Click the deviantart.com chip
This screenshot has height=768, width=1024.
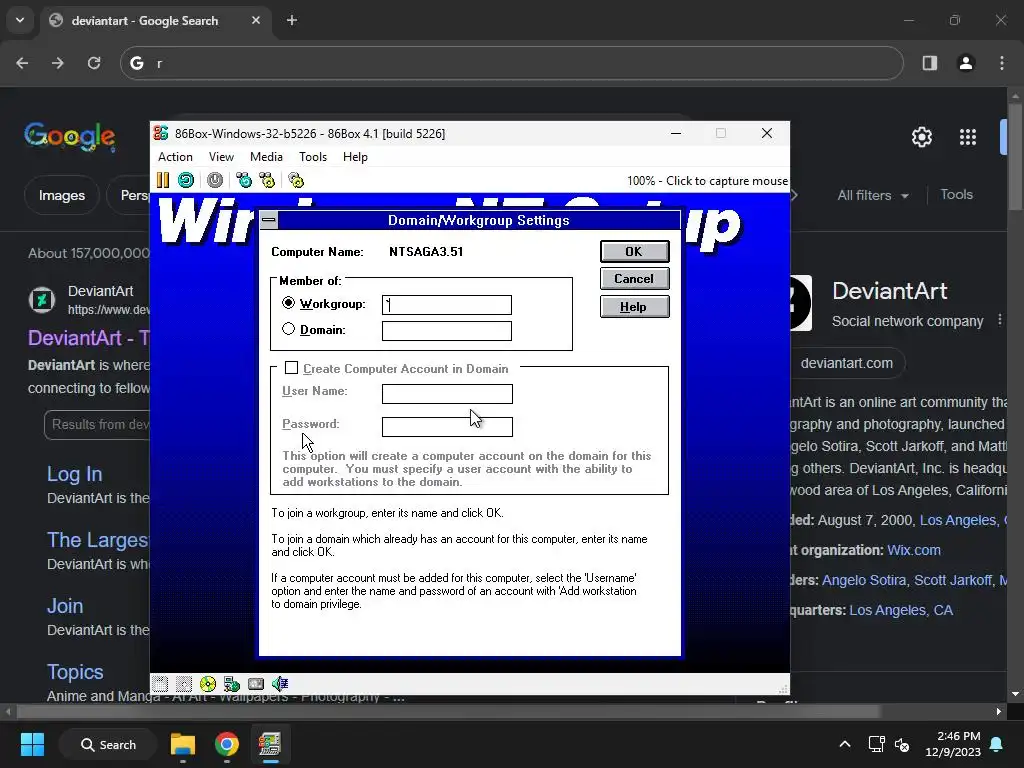click(846, 363)
